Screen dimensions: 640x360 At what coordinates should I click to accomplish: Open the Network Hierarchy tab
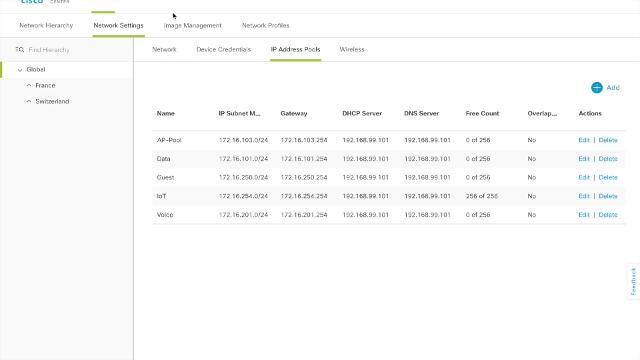pyautogui.click(x=46, y=25)
